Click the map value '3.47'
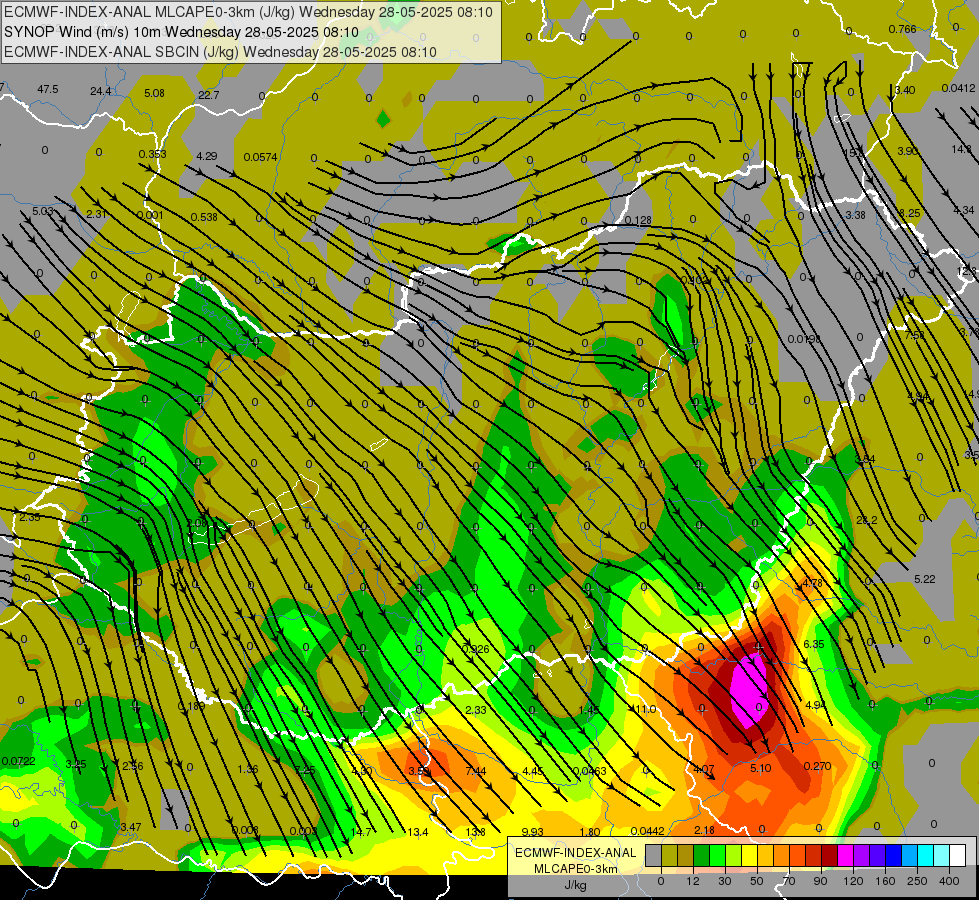 point(130,827)
